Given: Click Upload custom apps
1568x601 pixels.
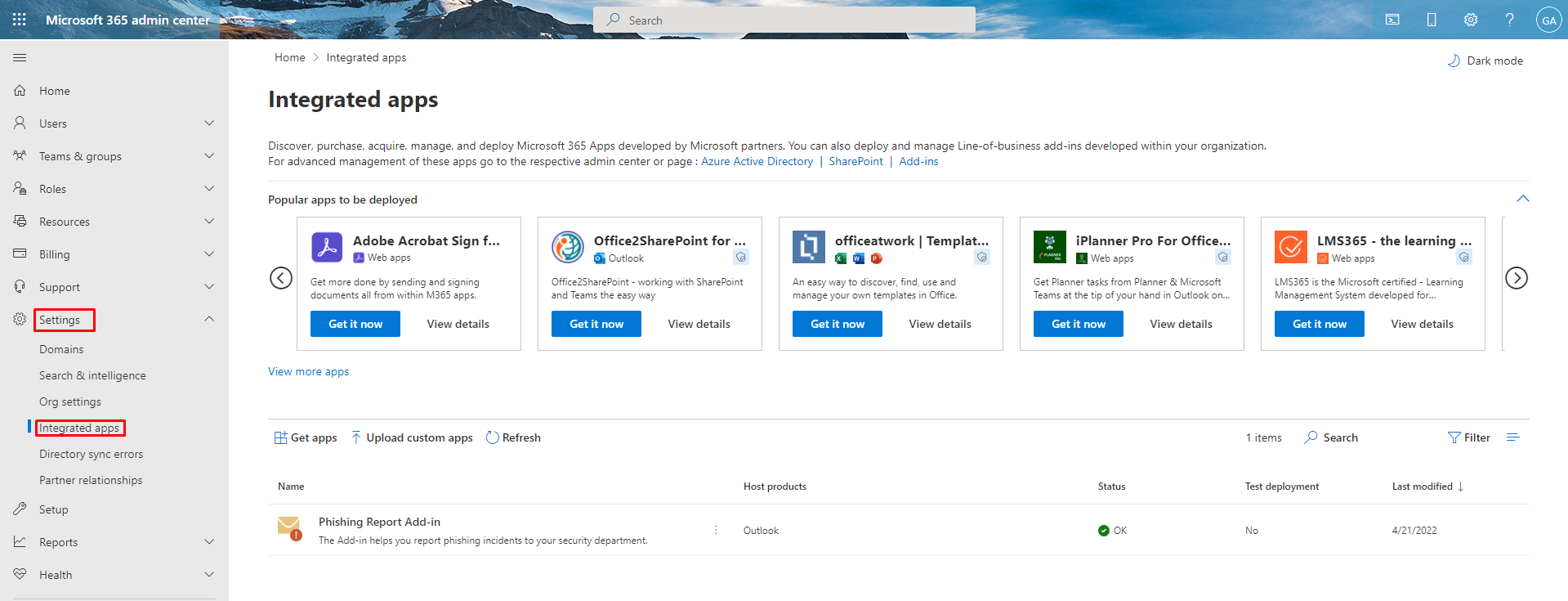Looking at the screenshot, I should pyautogui.click(x=412, y=437).
